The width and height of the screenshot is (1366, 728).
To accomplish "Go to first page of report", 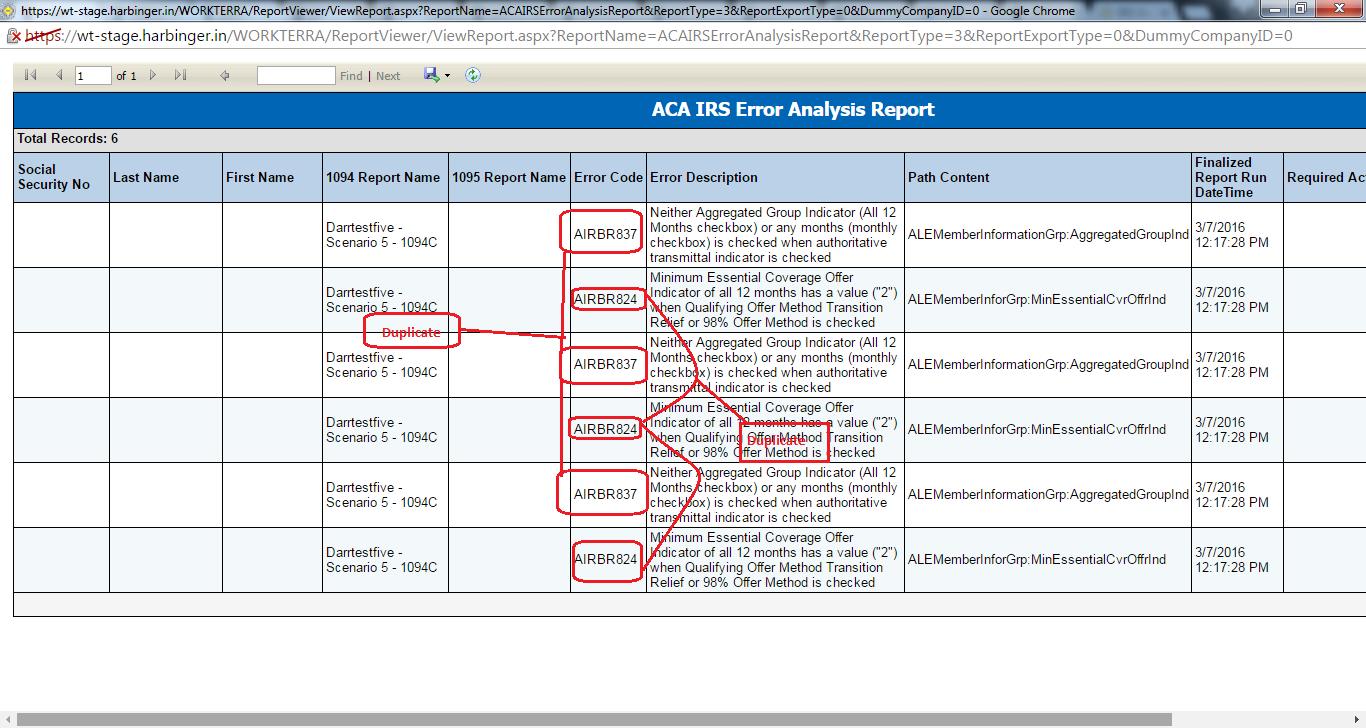I will (30, 75).
